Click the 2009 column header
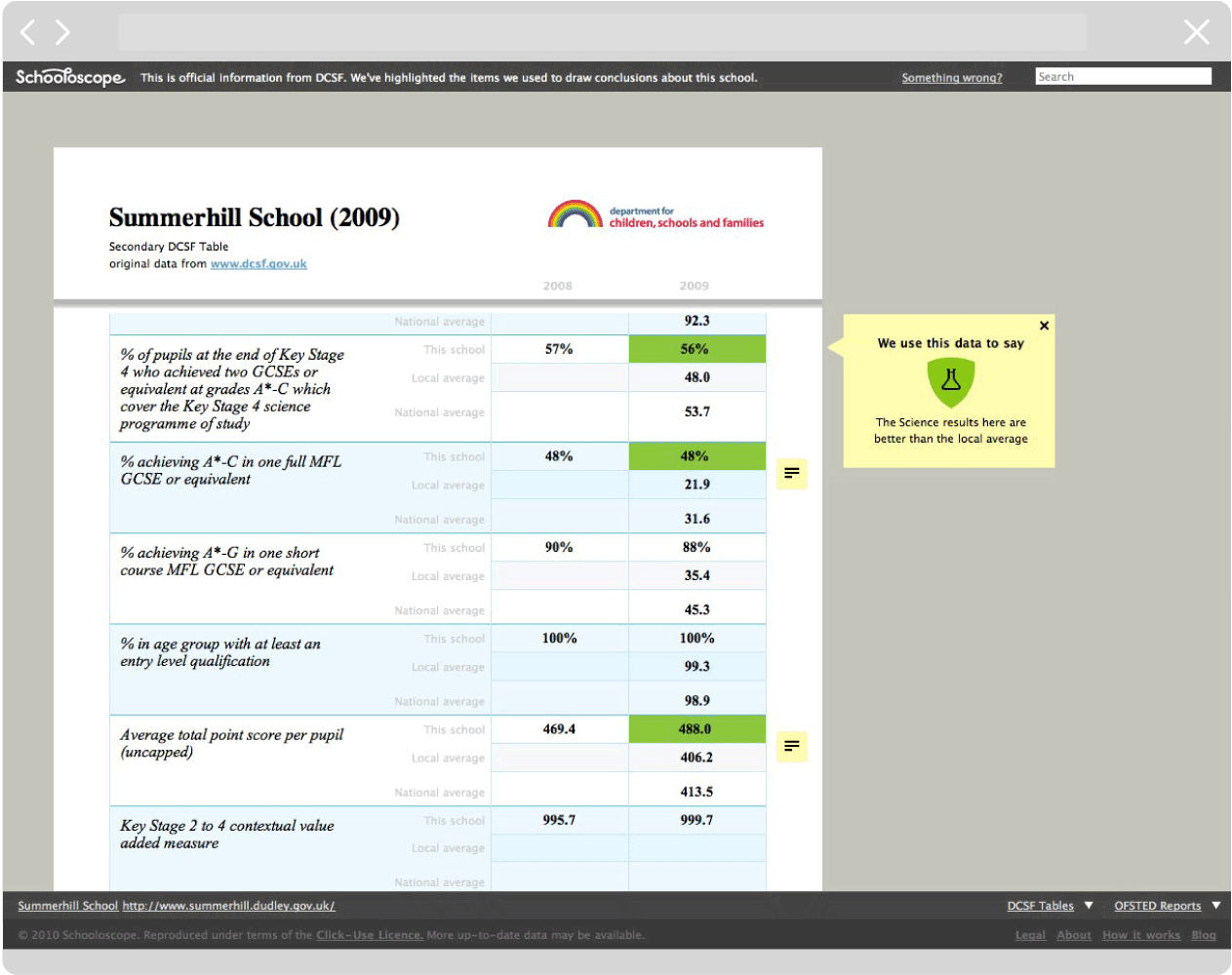The width and height of the screenshot is (1232, 975). [x=695, y=286]
